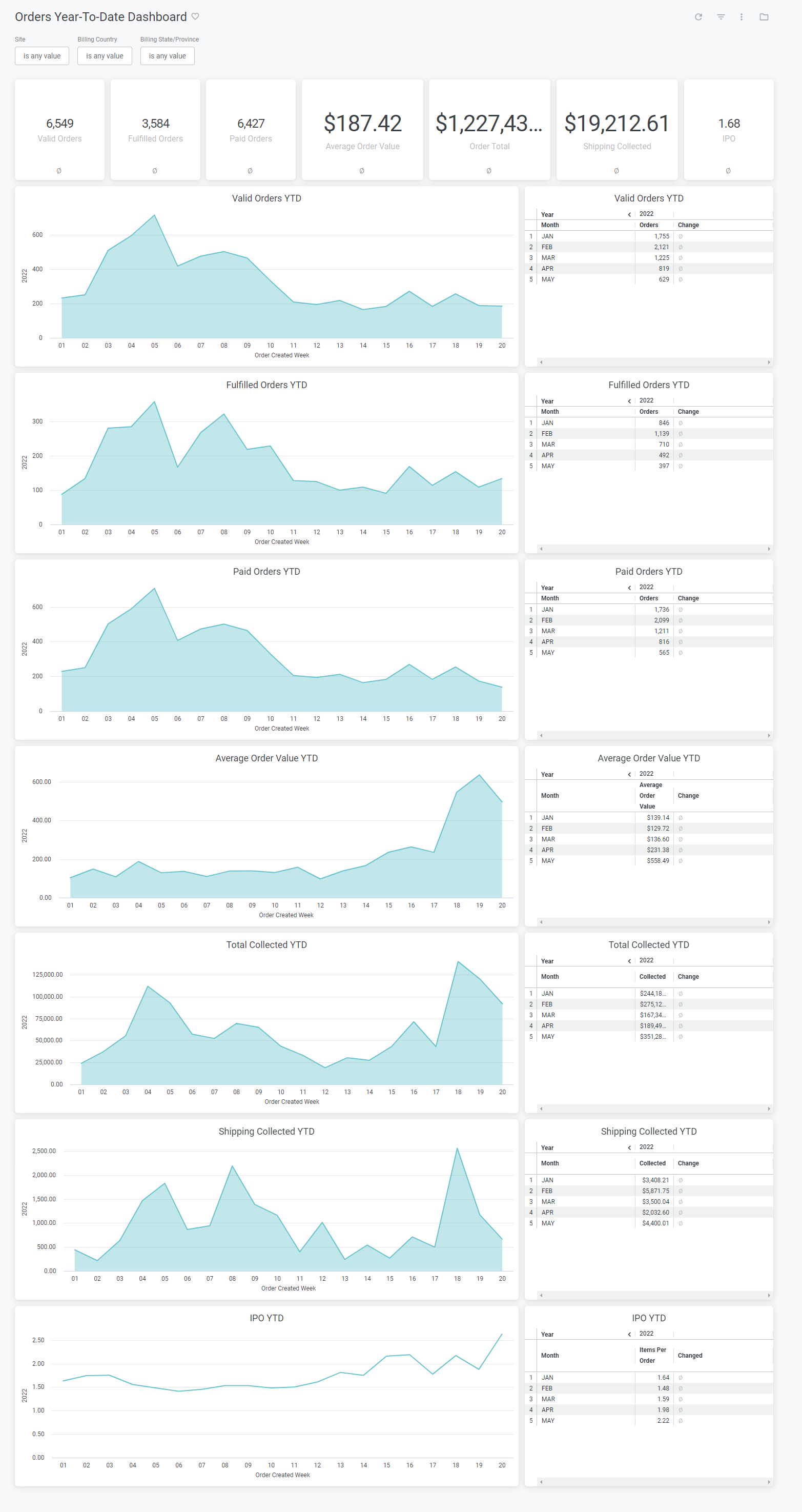Click the $19,212.61 Shipping Collected tile
Viewport: 802px width, 1512px height.
pos(617,130)
